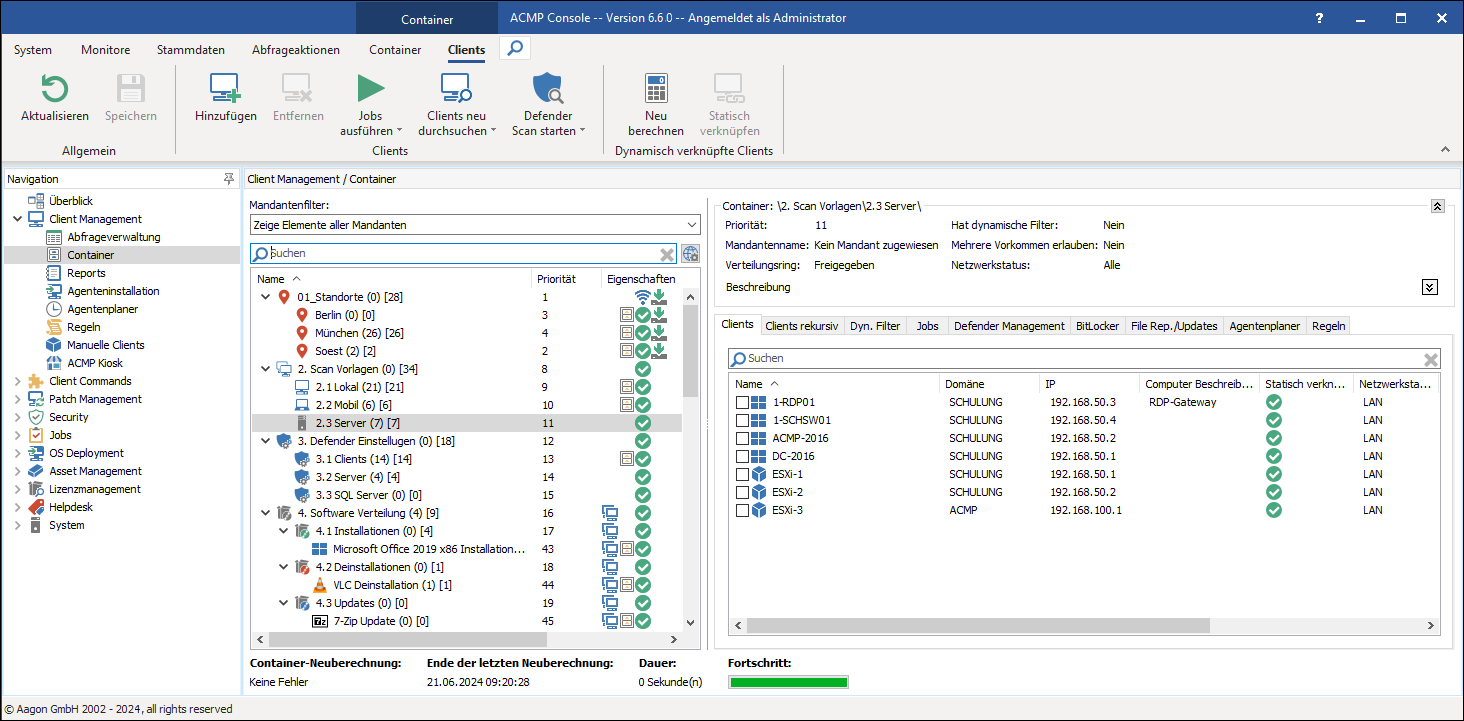Check the checkbox next to 1-RDP01

(x=744, y=401)
